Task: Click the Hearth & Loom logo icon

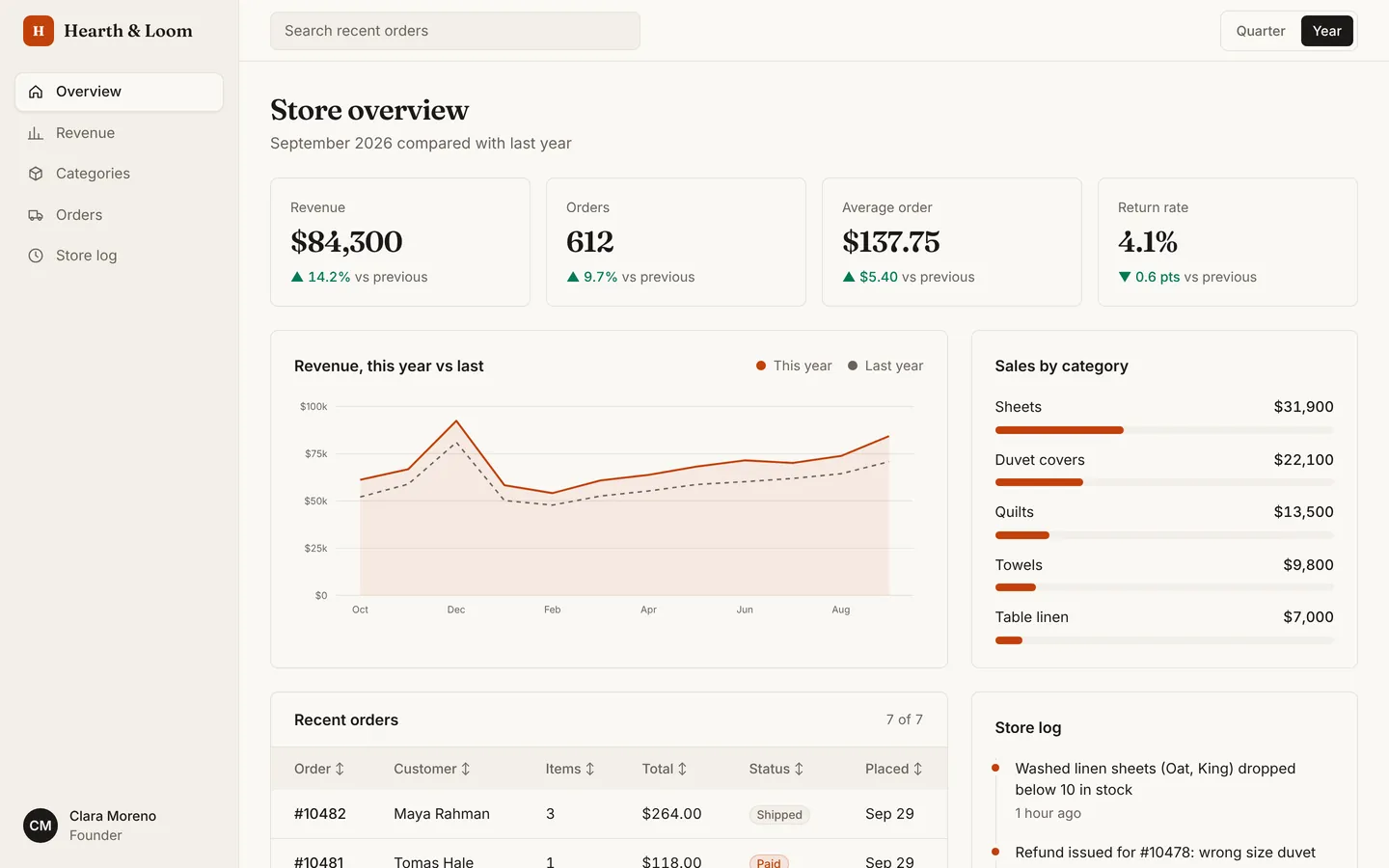Action: point(39,31)
